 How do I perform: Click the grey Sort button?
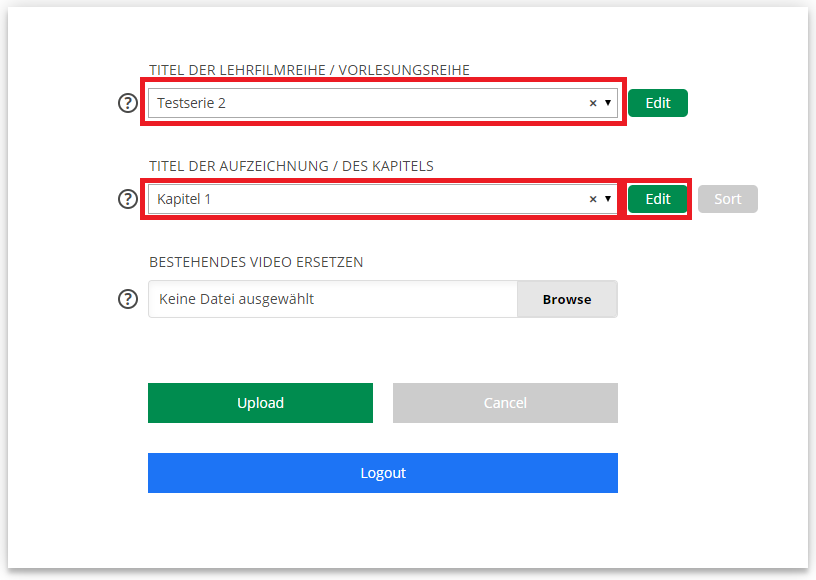(x=727, y=199)
